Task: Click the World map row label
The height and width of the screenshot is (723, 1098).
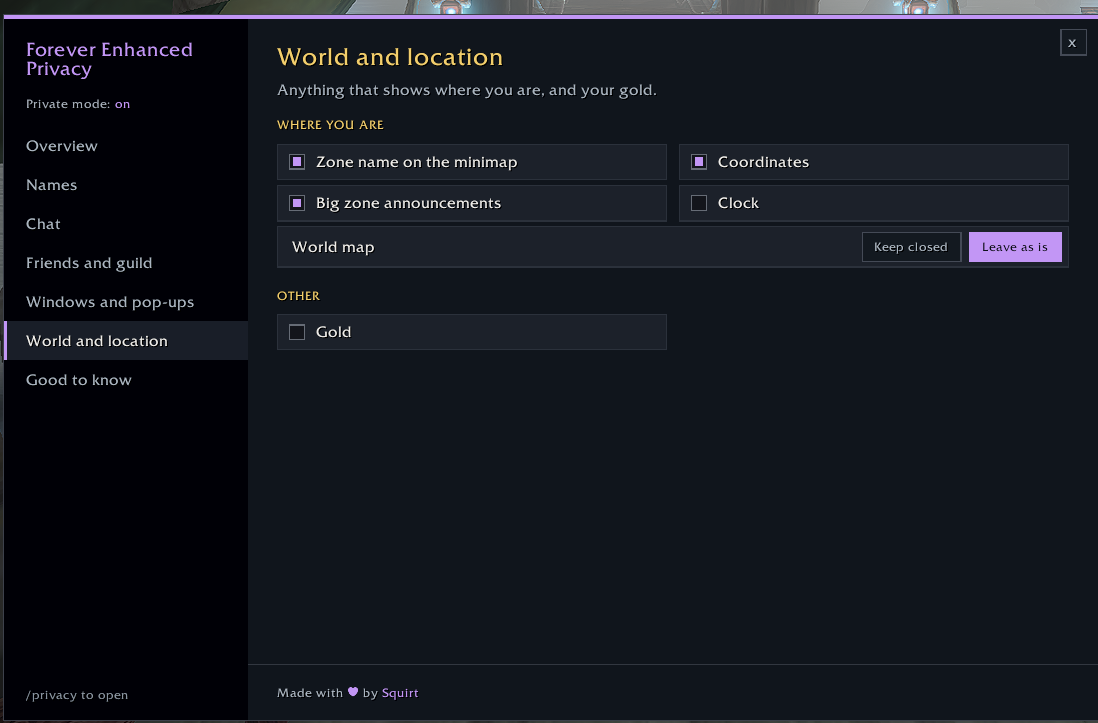Action: pyautogui.click(x=333, y=247)
